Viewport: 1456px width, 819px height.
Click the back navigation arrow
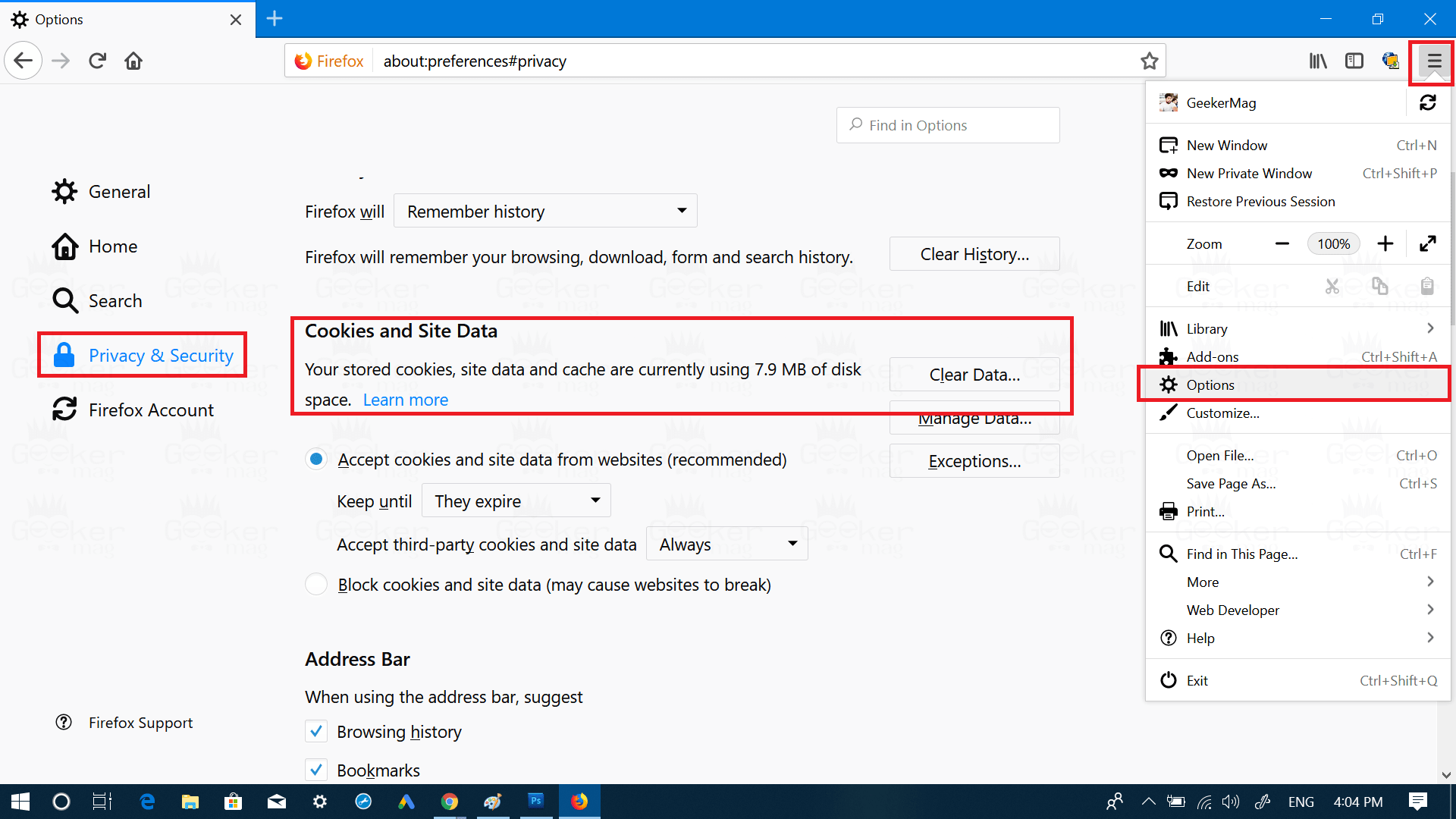(x=24, y=61)
